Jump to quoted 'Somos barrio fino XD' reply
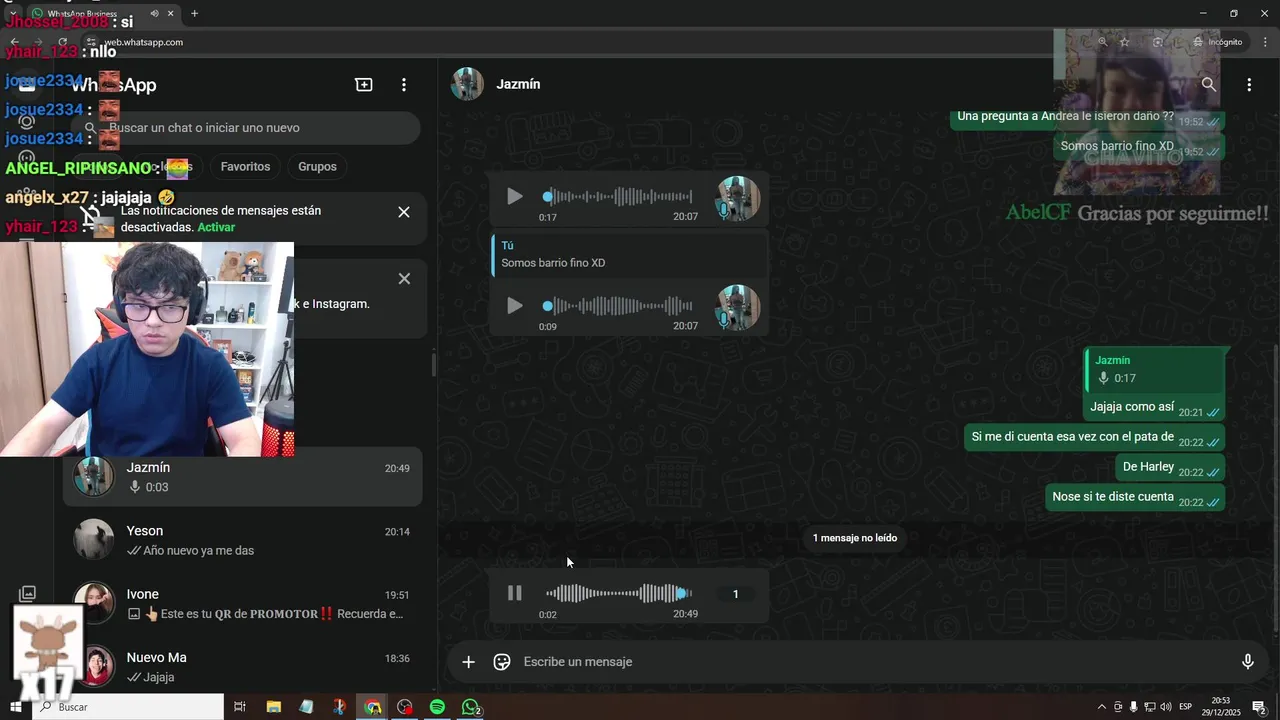1280x720 pixels. click(x=629, y=255)
